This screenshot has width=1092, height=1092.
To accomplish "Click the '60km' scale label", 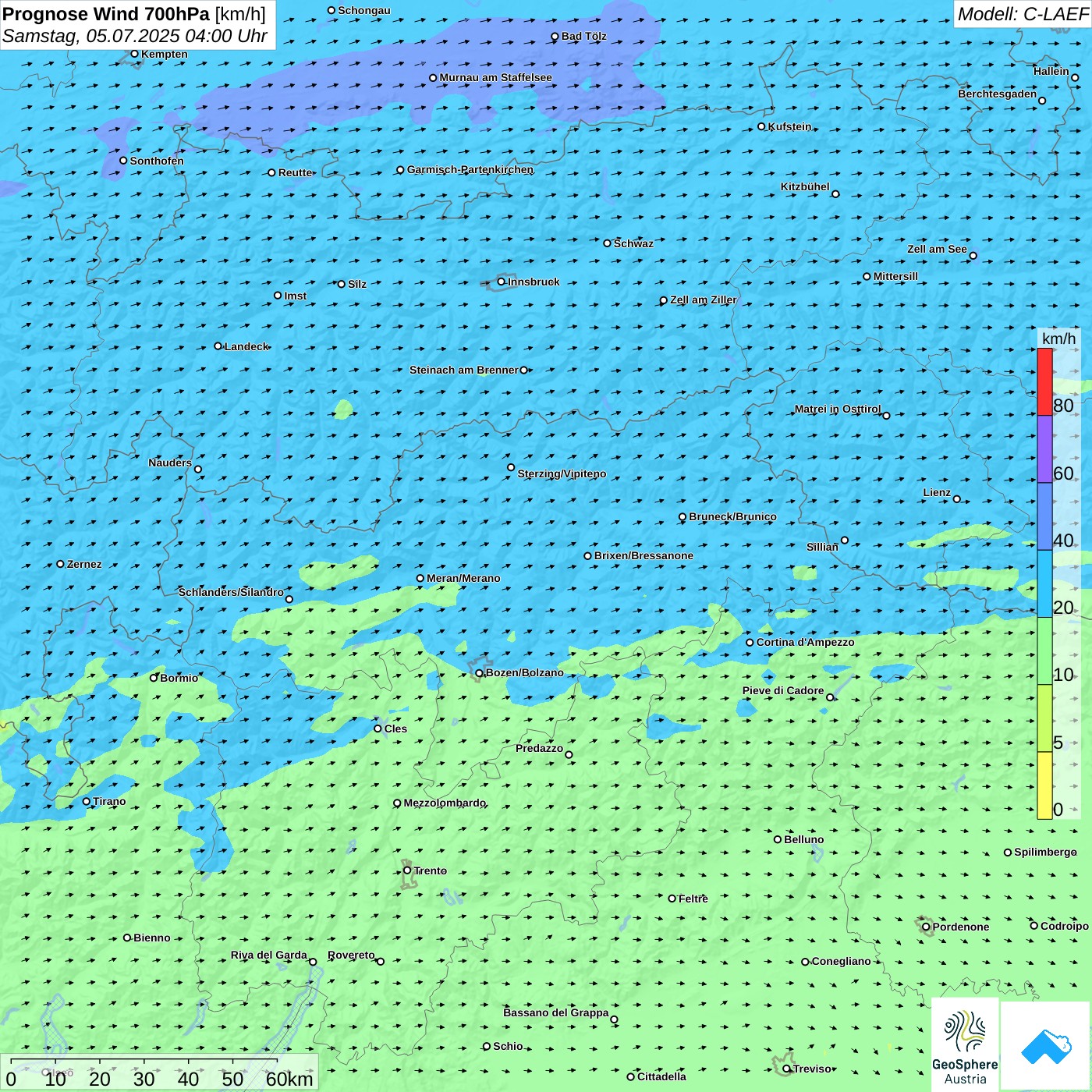I will pos(289,1079).
